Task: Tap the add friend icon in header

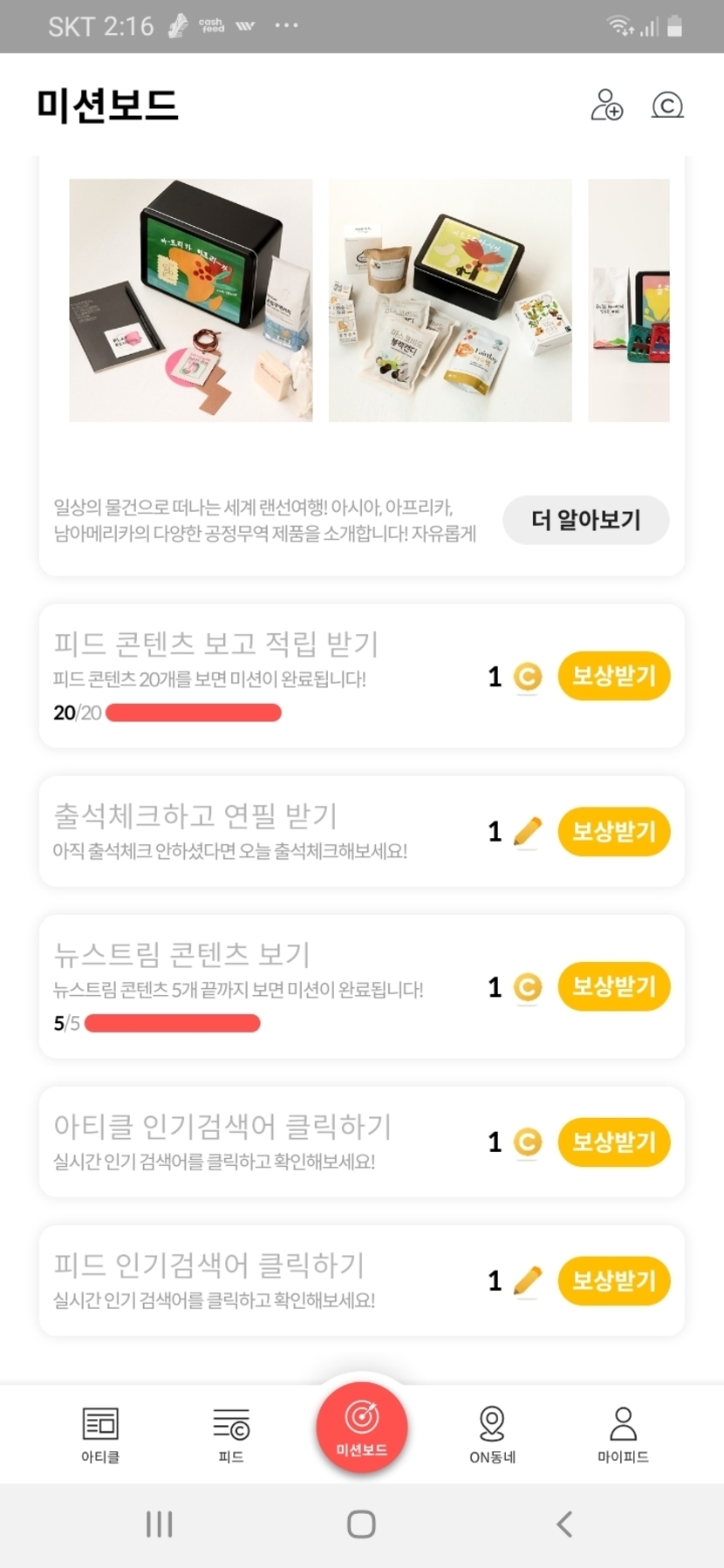Action: [606, 105]
